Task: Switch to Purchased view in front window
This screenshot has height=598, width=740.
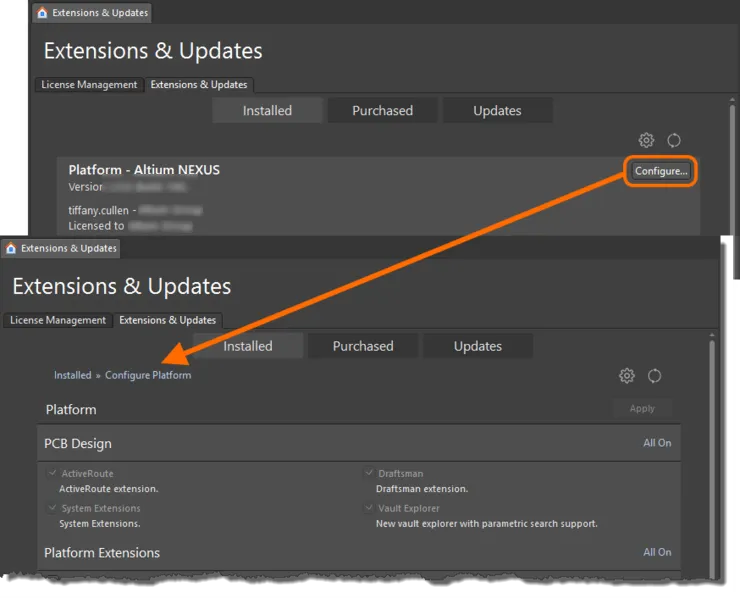Action: pyautogui.click(x=363, y=346)
